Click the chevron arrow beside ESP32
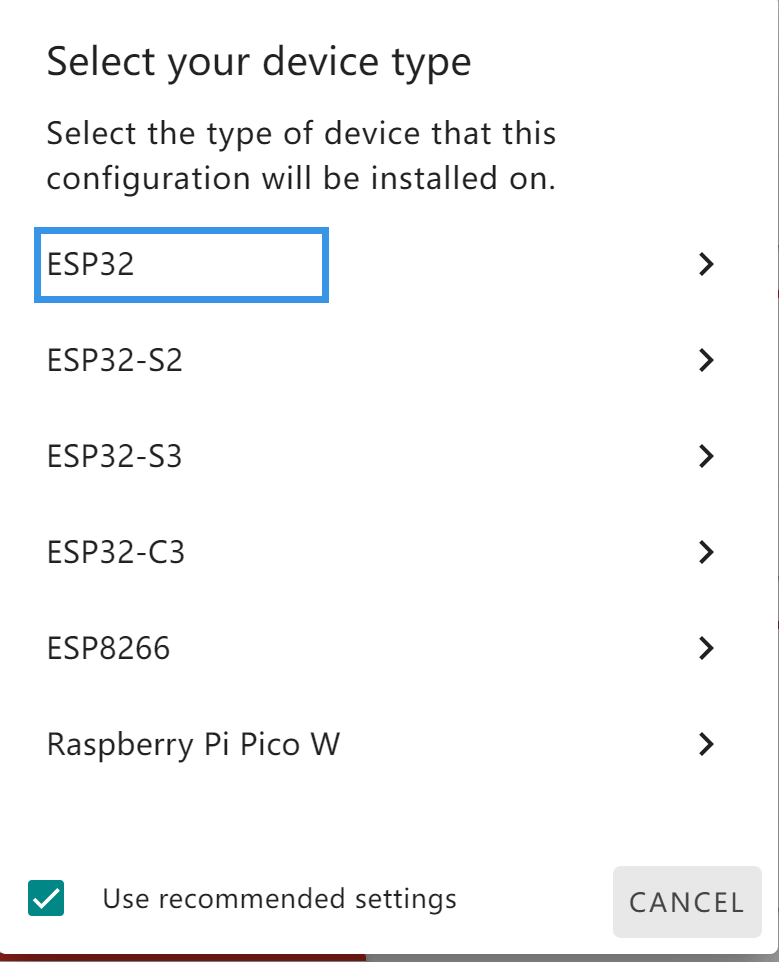Image resolution: width=779 pixels, height=962 pixels. [x=707, y=264]
